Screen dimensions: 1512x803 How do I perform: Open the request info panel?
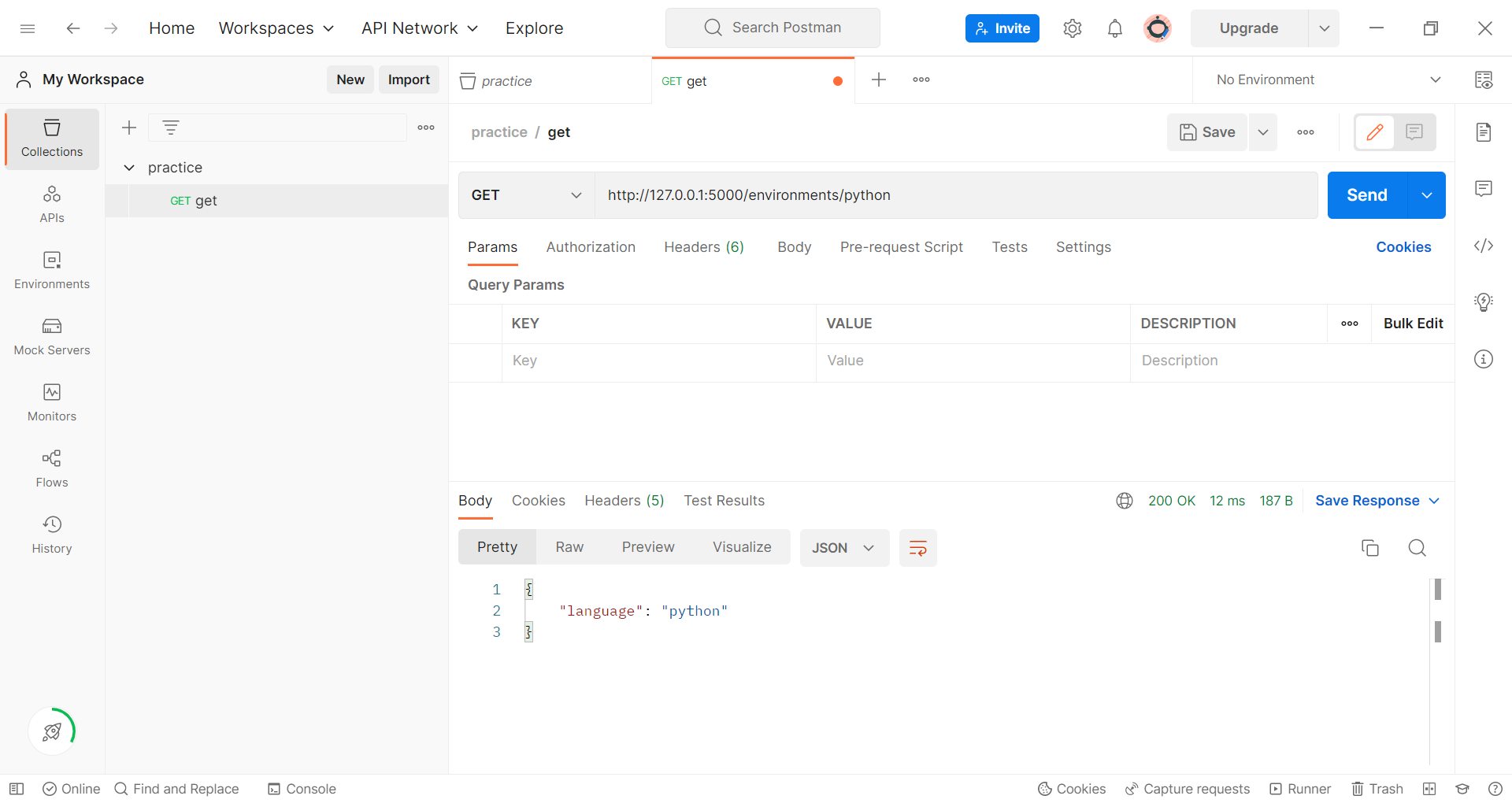(x=1484, y=359)
